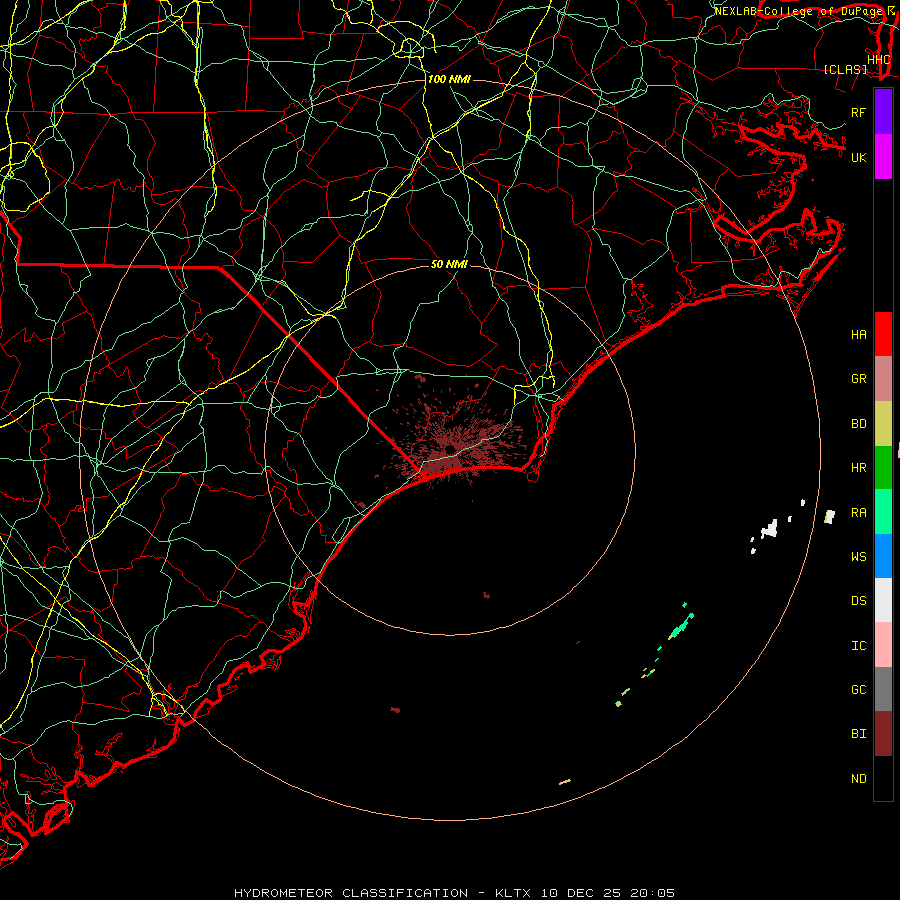Viewport: 900px width, 900px height.
Task: Click the HHC product label
Action: (878, 59)
